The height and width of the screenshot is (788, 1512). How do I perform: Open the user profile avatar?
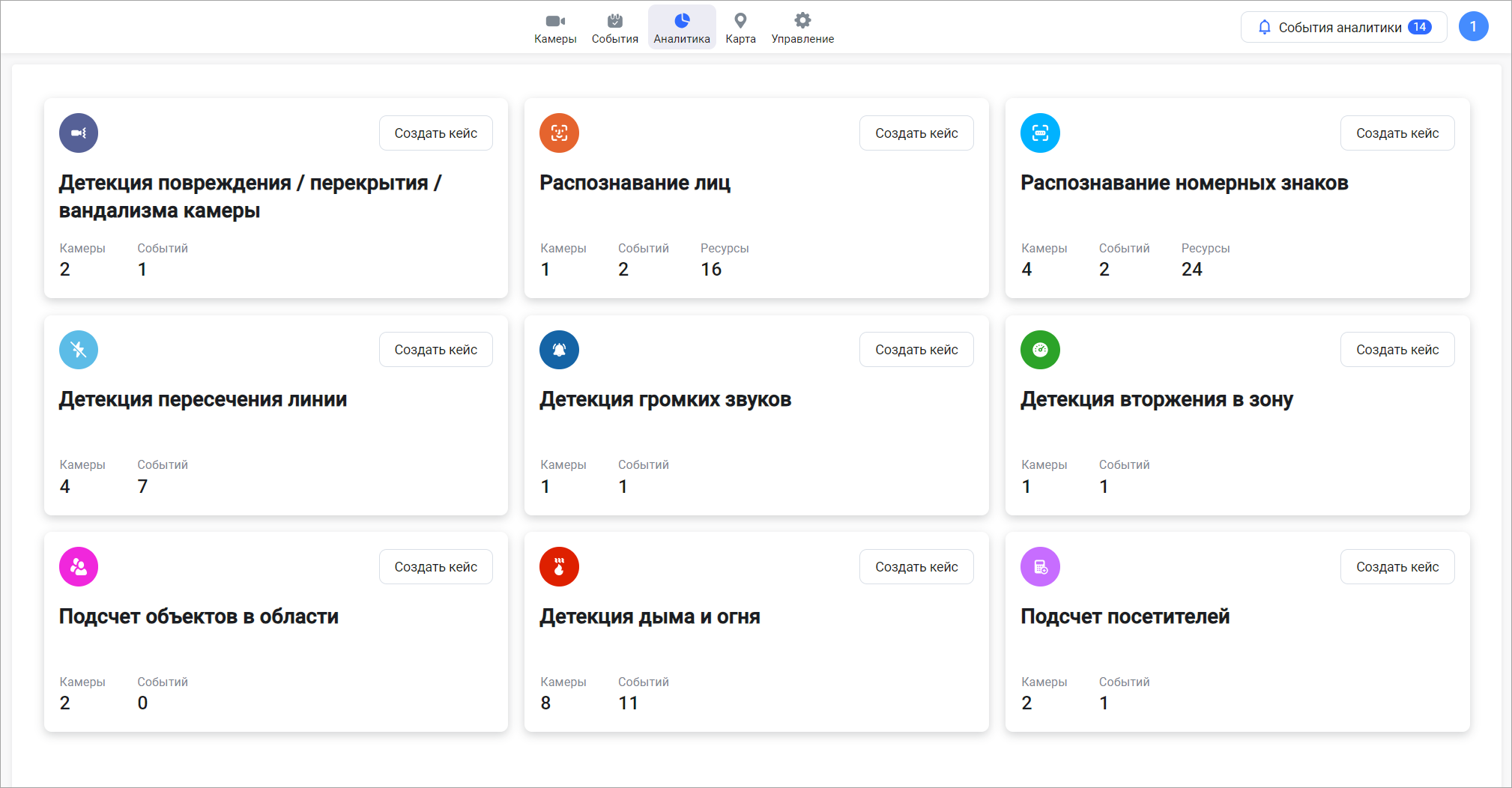(1473, 27)
